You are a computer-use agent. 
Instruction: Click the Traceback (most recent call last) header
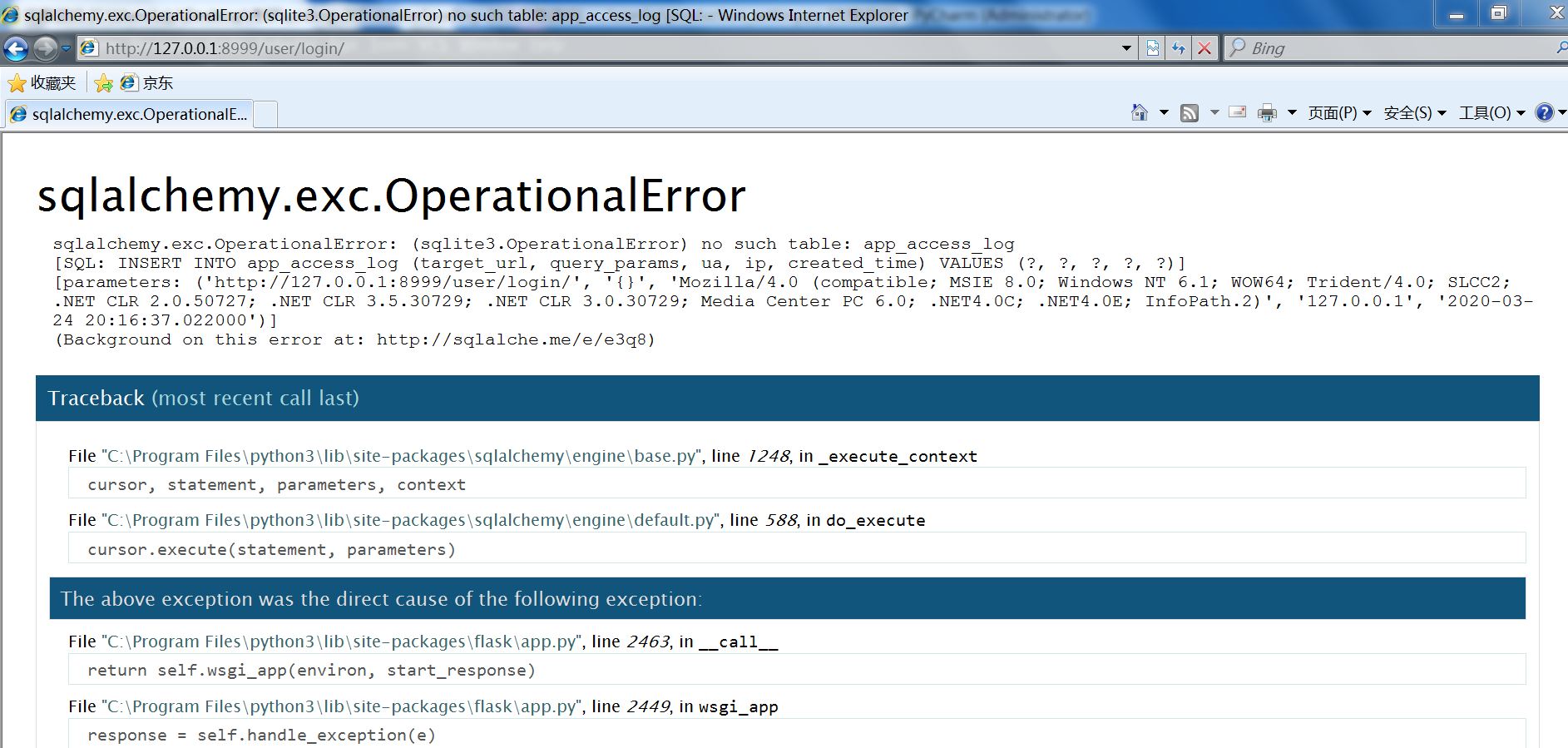click(x=787, y=398)
